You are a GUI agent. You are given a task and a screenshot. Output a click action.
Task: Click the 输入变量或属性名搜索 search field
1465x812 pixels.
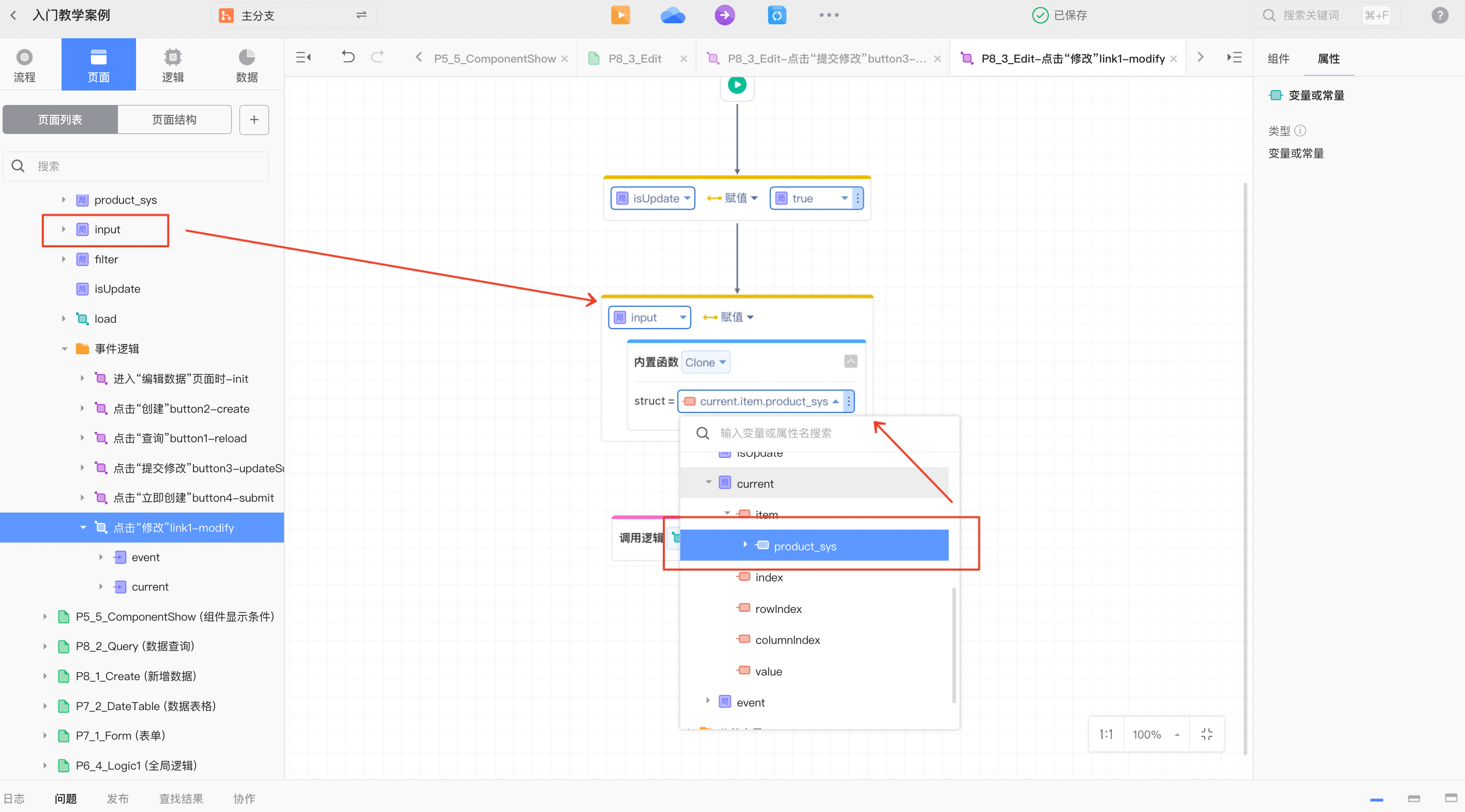coord(819,433)
